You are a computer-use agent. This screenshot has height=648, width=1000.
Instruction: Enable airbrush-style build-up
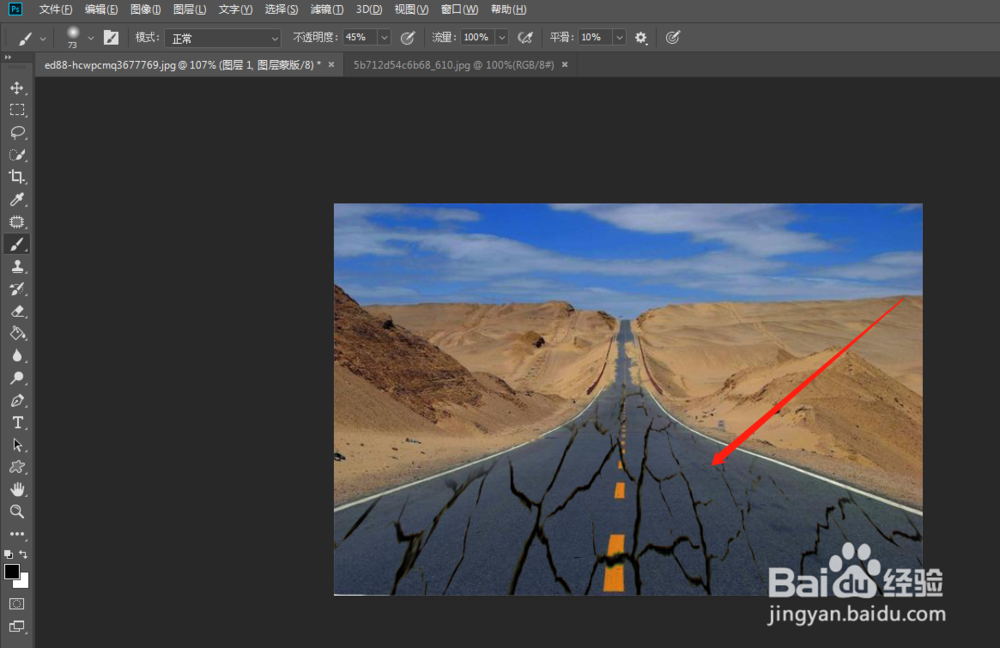coord(526,38)
